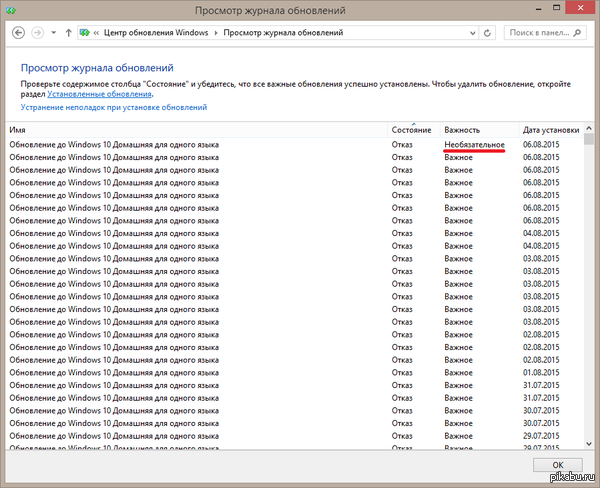The image size is (600, 488).
Task: Go up one level with the Up arrow
Action: click(x=68, y=33)
